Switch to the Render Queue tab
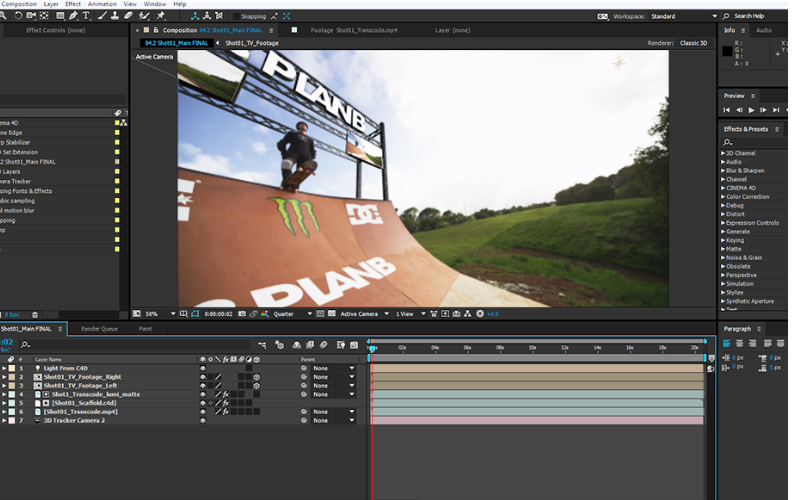The height and width of the screenshot is (500, 800). [99, 328]
